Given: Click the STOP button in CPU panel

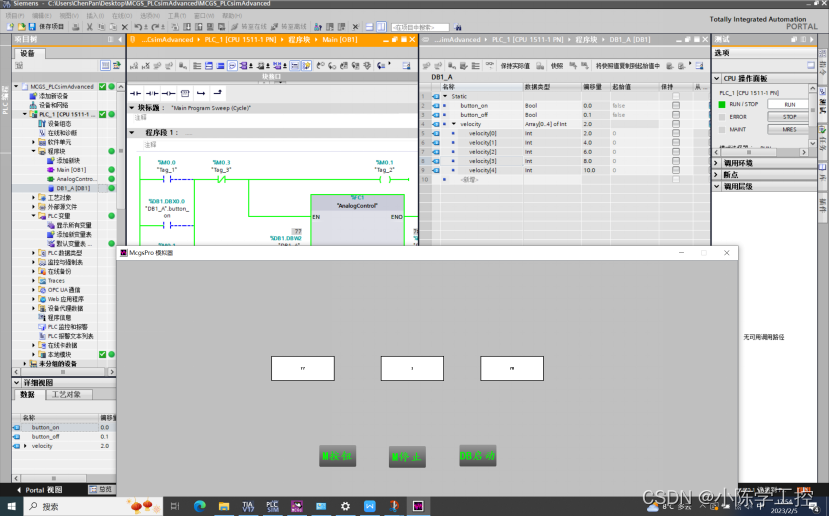Looking at the screenshot, I should (x=789, y=117).
